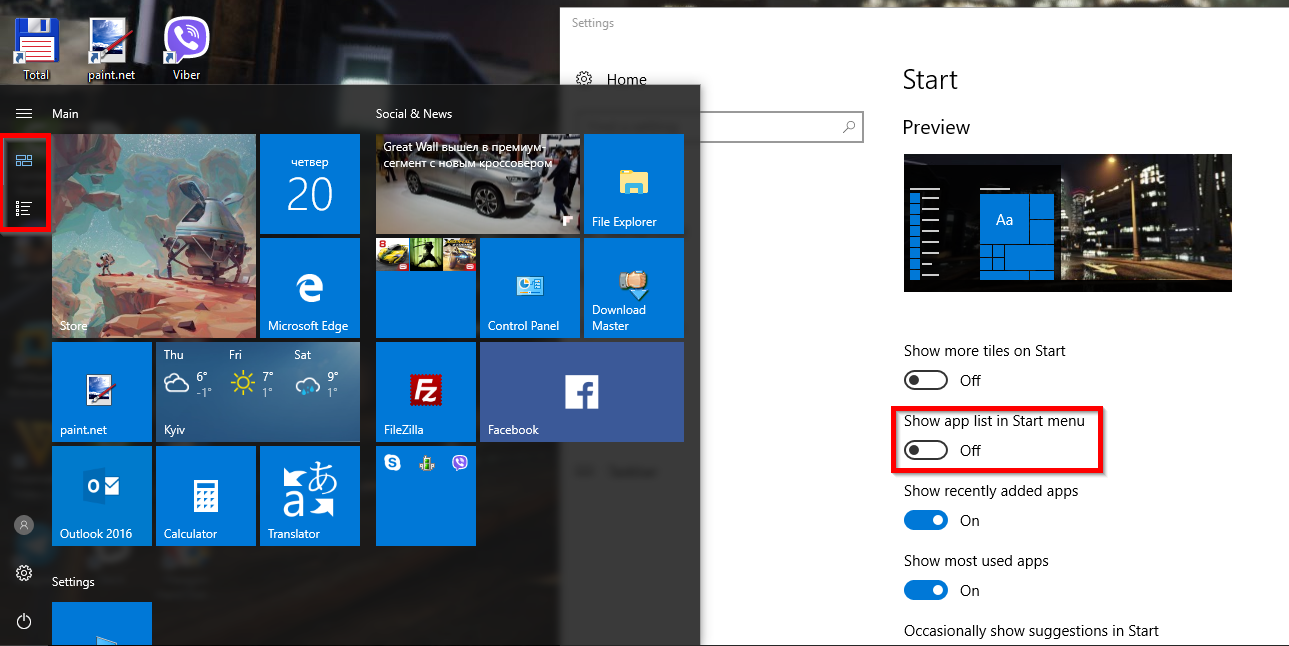Enable Show more tiles on Start

pos(925,380)
